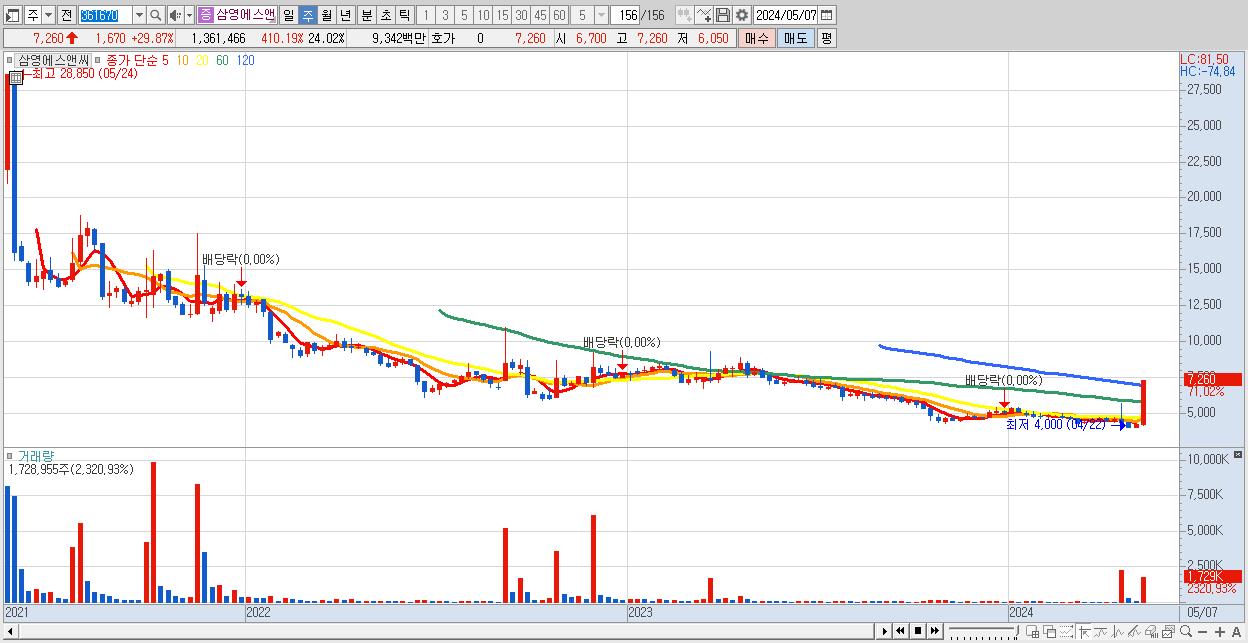This screenshot has height=643, width=1248.
Task: Choose the 10 interval button
Action: pos(483,15)
